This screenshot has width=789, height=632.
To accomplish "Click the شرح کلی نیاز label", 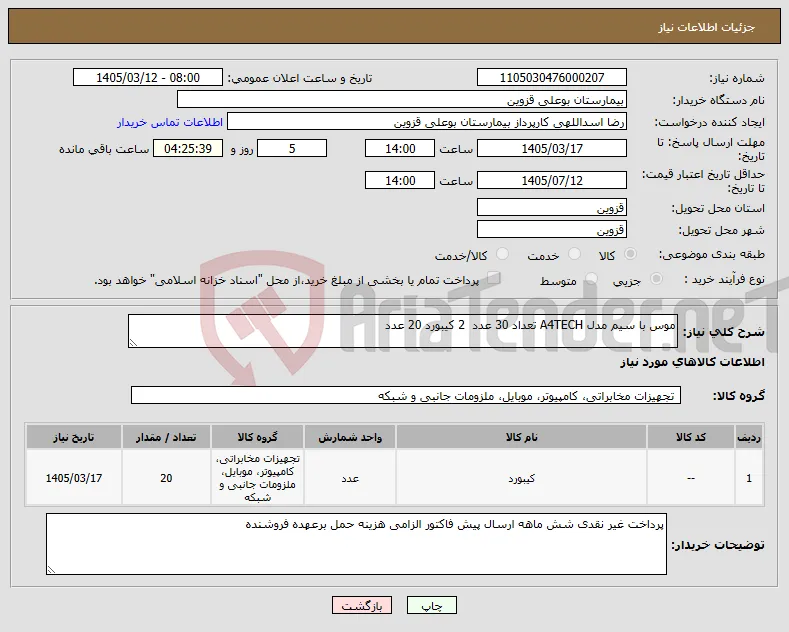I will [x=724, y=332].
